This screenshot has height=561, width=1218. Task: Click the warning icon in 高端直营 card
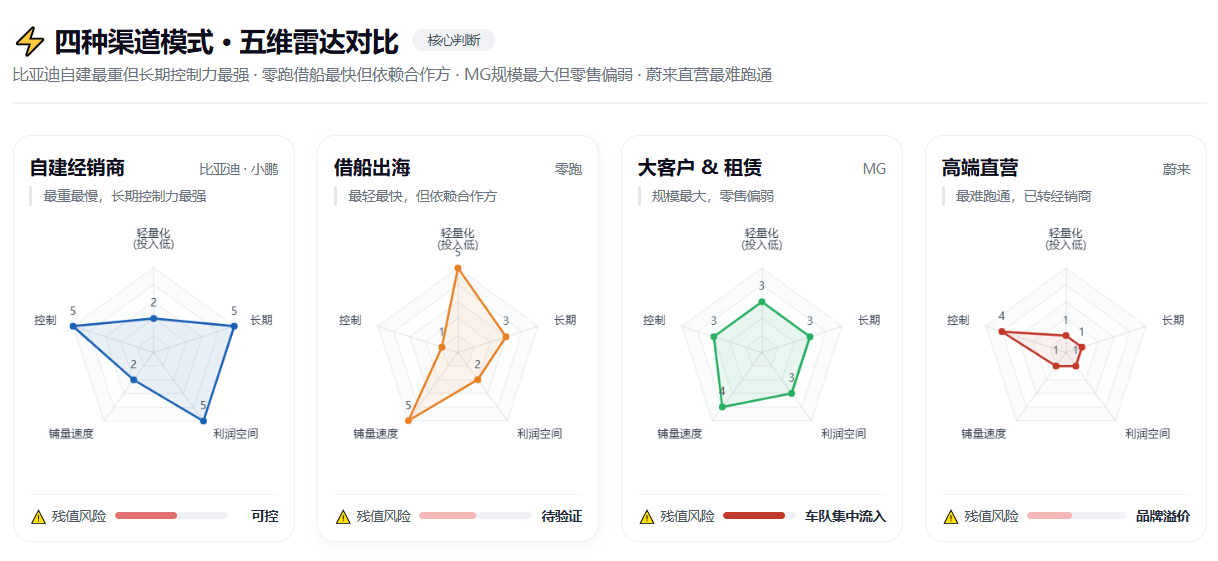(951, 517)
